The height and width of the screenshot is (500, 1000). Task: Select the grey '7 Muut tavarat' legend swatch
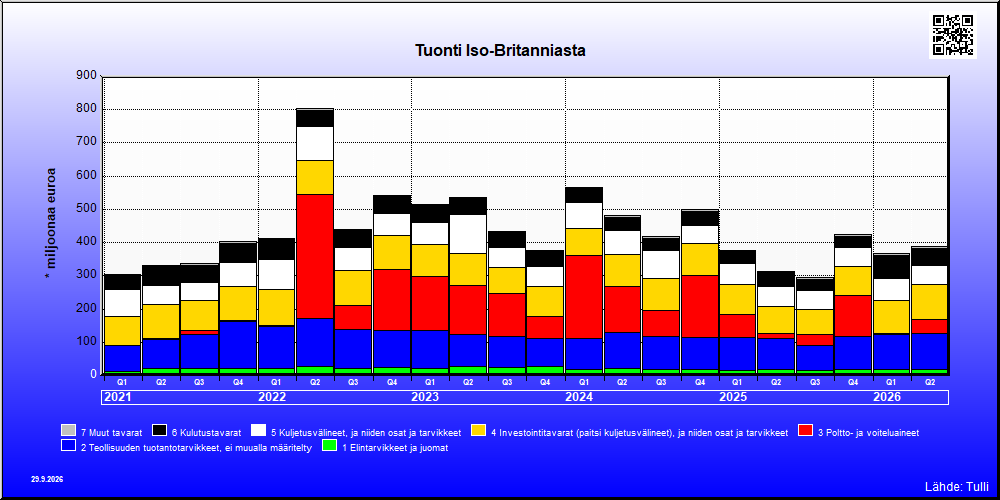click(69, 430)
